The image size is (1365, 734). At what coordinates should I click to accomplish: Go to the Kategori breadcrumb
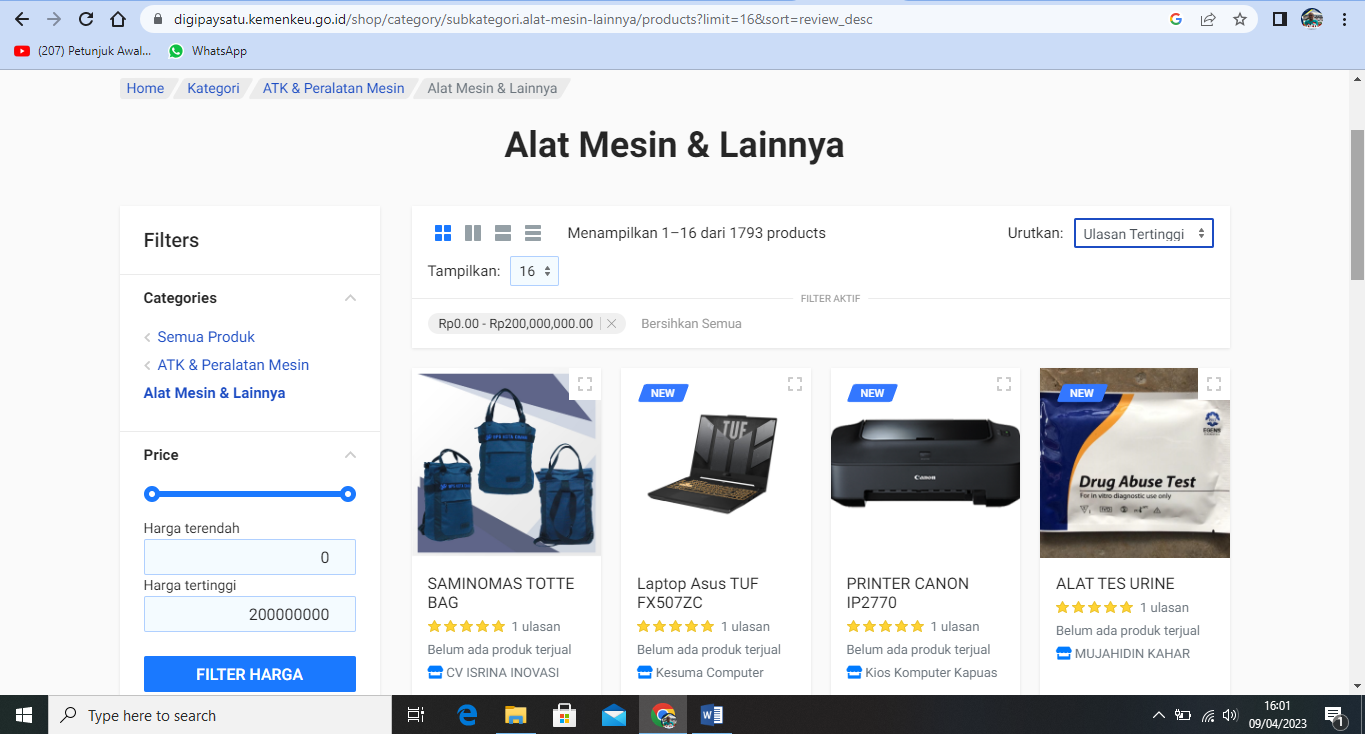[x=213, y=88]
